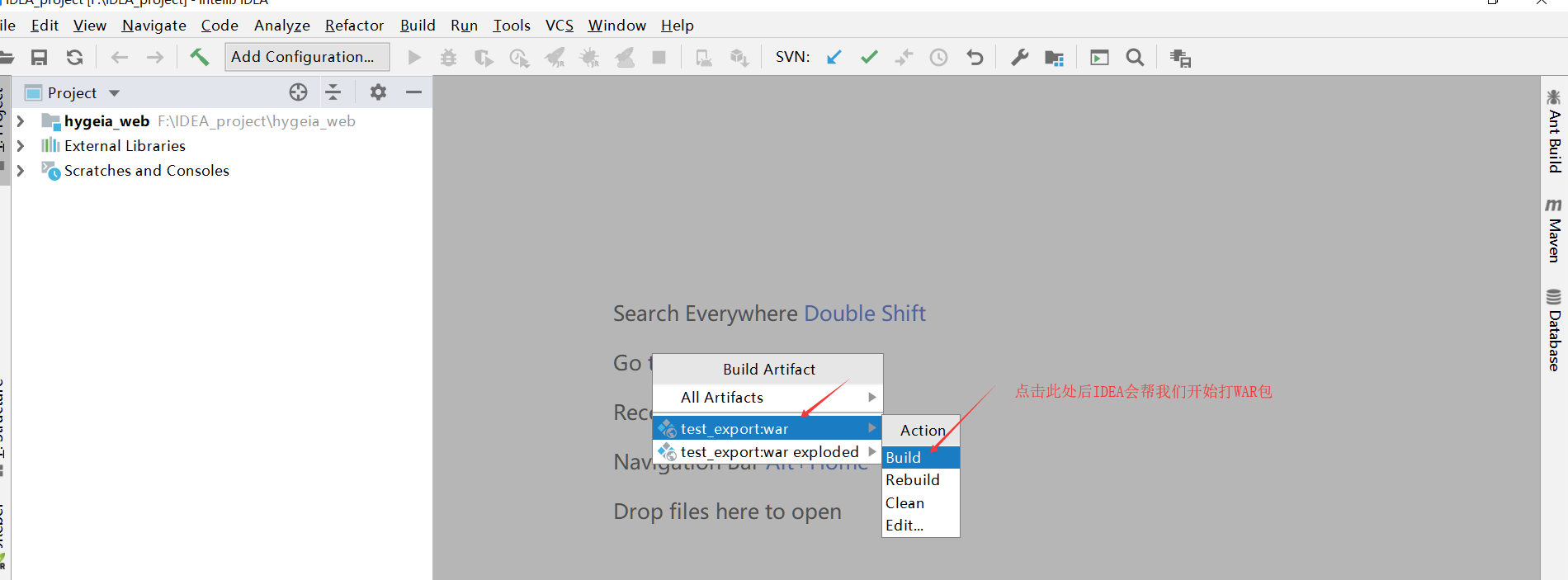Image resolution: width=1568 pixels, height=580 pixels.
Task: Open the Analyze menu
Action: point(282,26)
